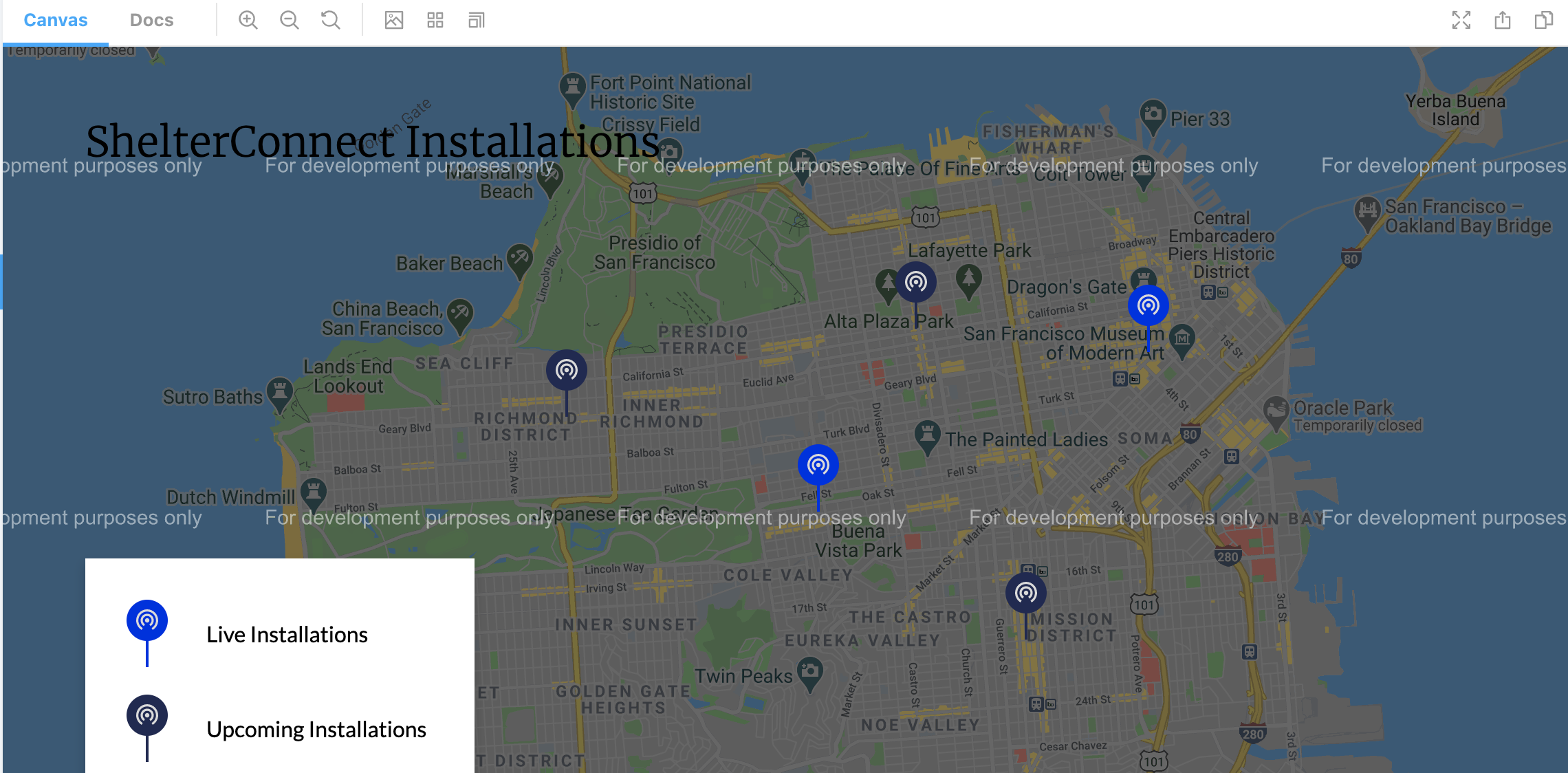Select the Canvas tab

56,21
